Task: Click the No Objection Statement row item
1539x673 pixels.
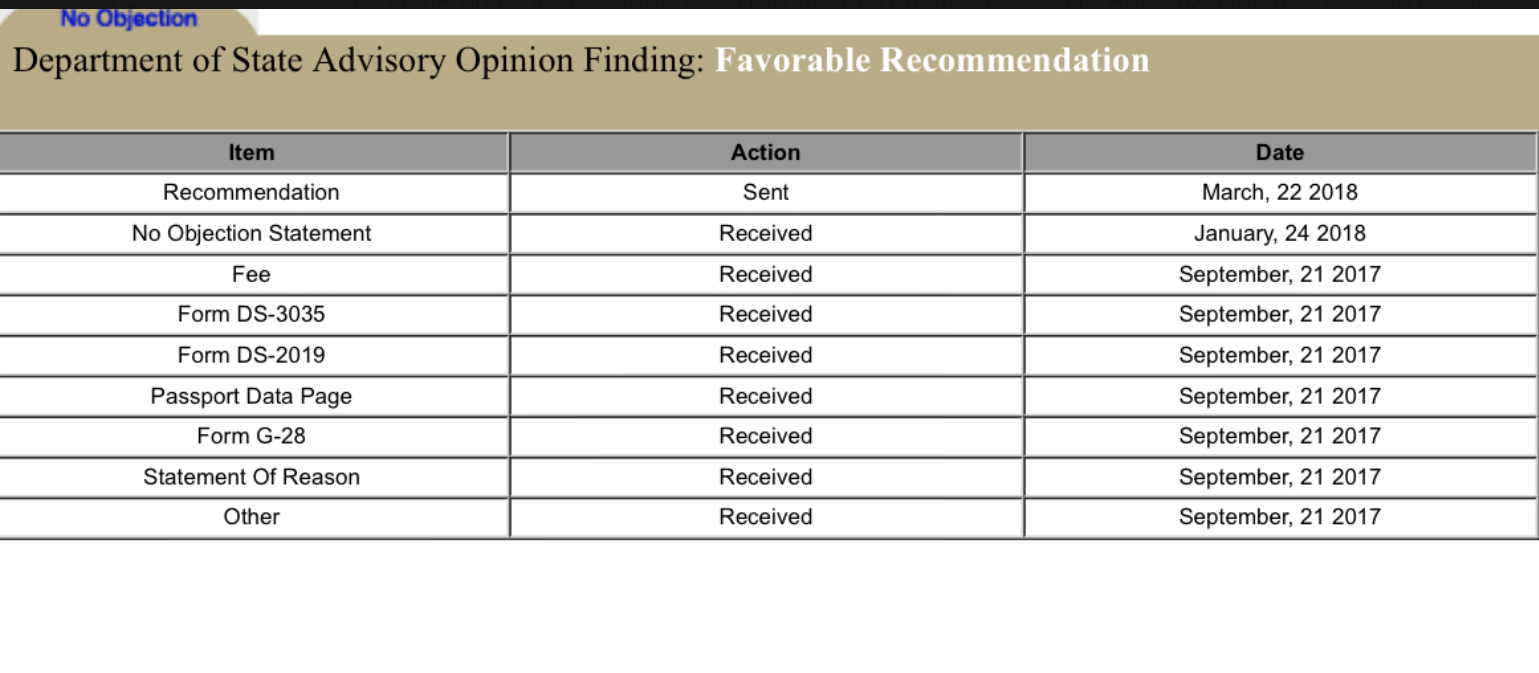Action: click(x=251, y=233)
